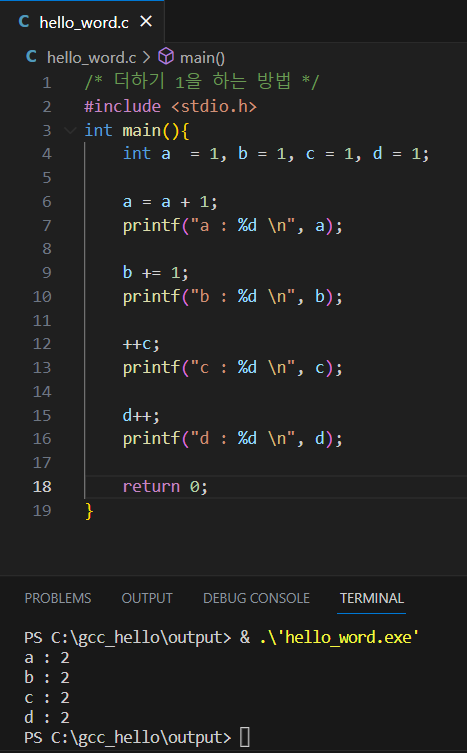Click line number 4 in gutter

[47, 154]
